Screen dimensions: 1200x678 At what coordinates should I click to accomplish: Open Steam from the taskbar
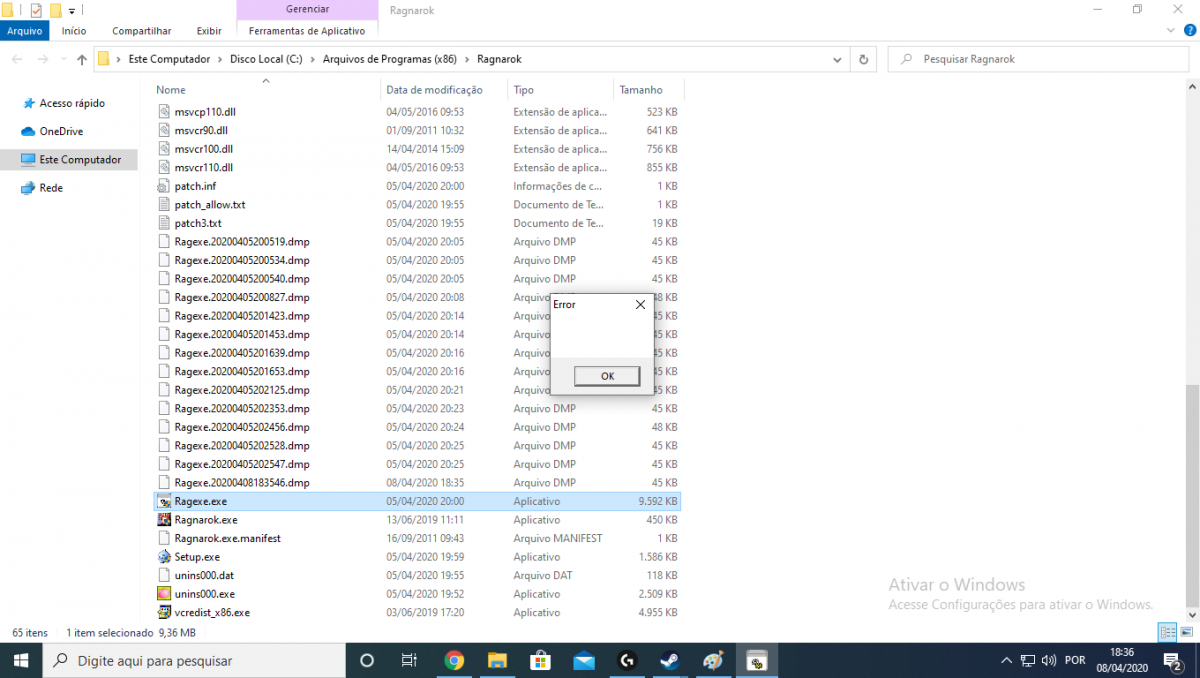669,660
